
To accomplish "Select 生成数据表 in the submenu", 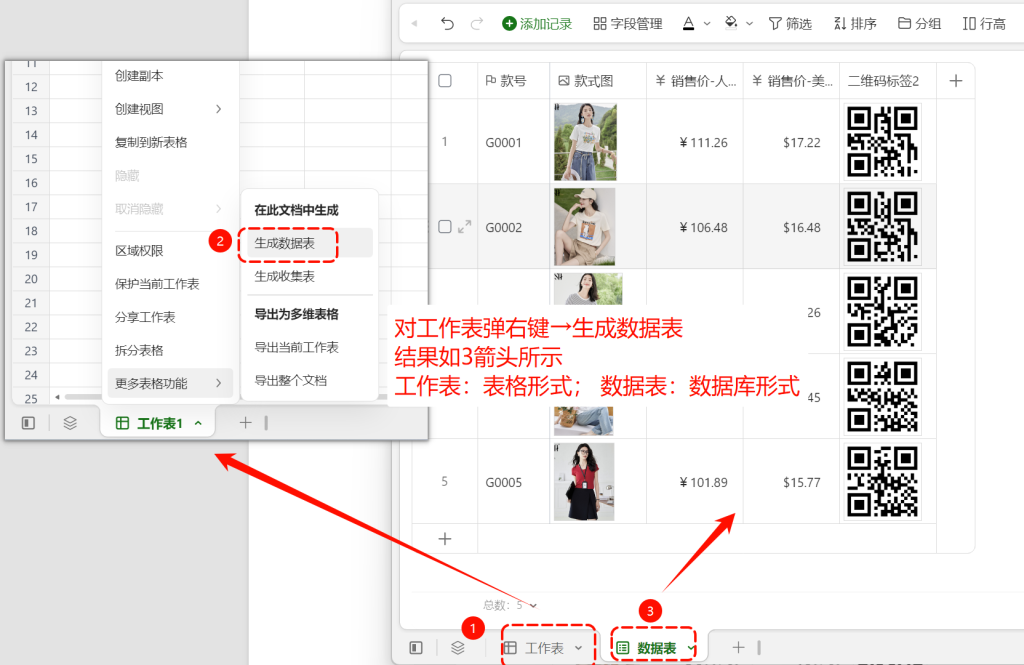I will tap(309, 244).
